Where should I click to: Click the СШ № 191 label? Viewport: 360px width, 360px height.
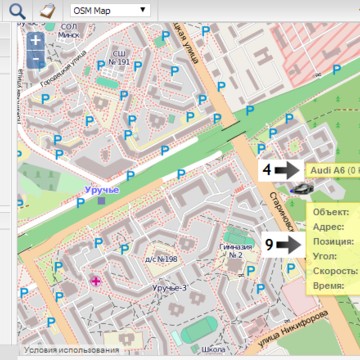click(x=119, y=58)
